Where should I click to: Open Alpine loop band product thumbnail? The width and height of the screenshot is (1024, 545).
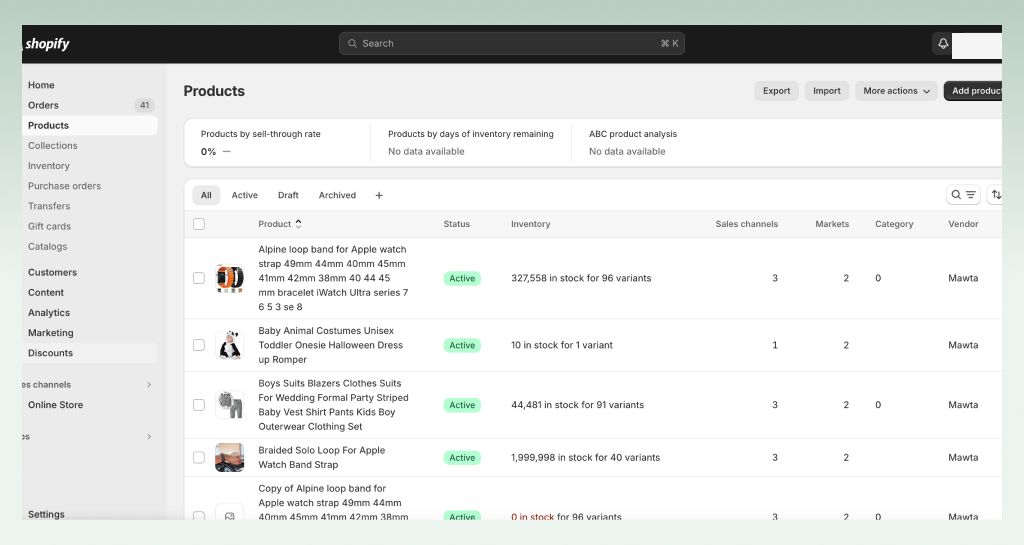click(230, 278)
